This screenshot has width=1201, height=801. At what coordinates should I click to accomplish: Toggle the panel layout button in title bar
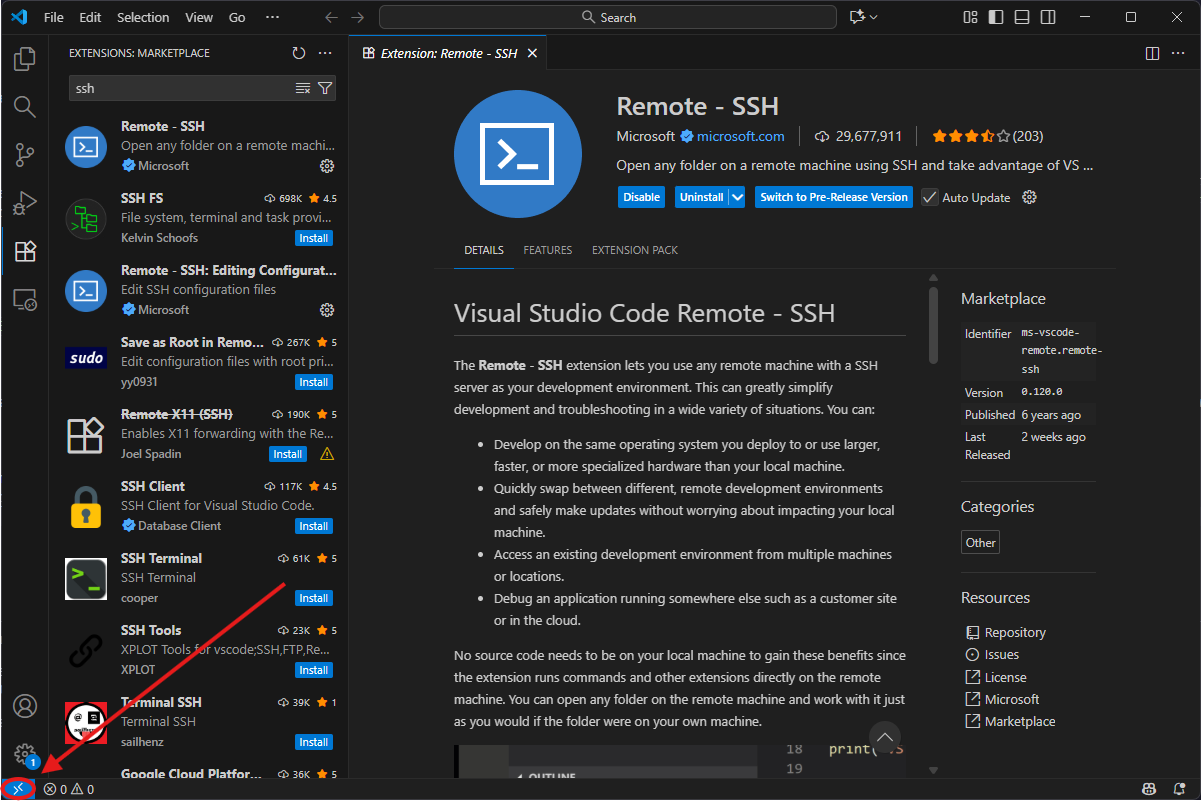[x=1021, y=17]
